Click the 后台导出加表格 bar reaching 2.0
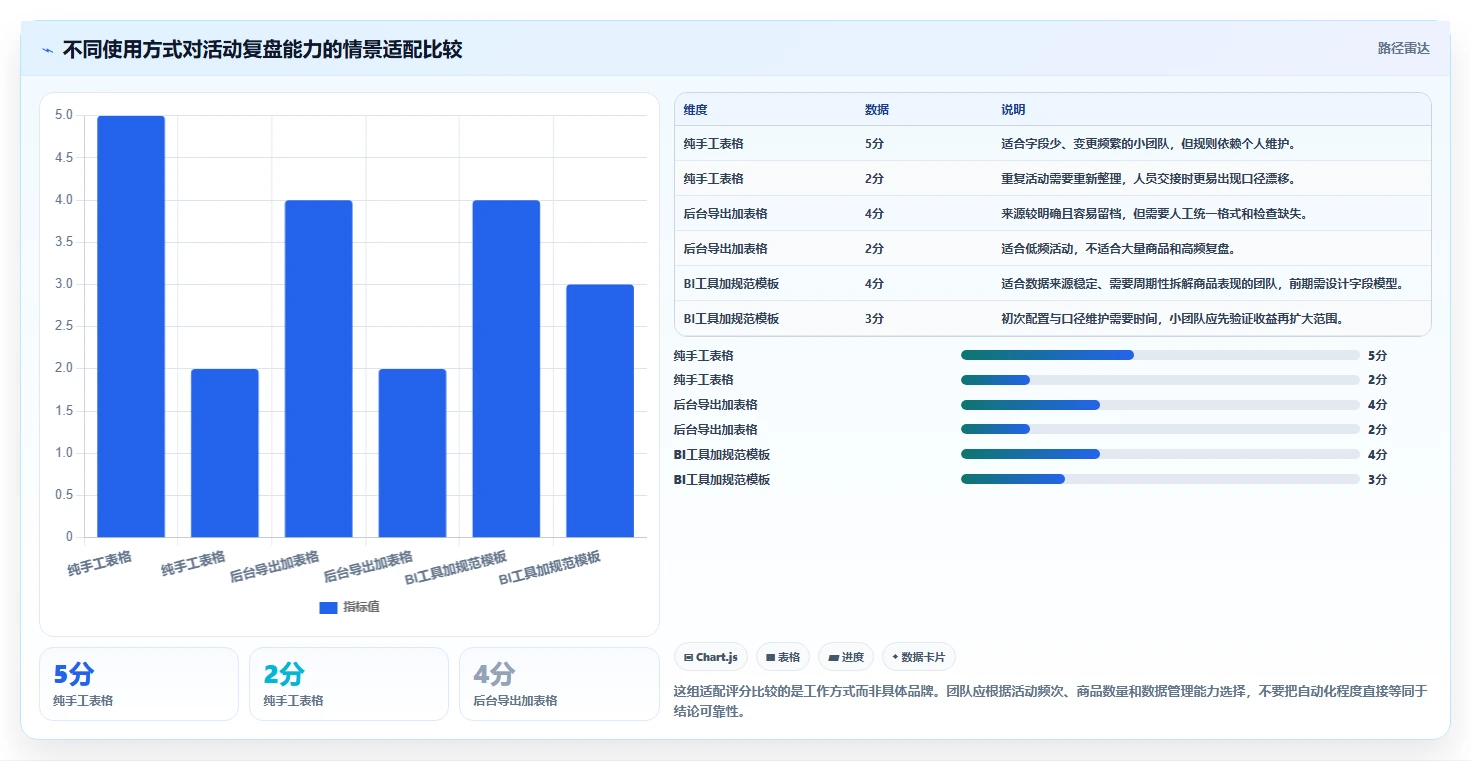 (412, 453)
